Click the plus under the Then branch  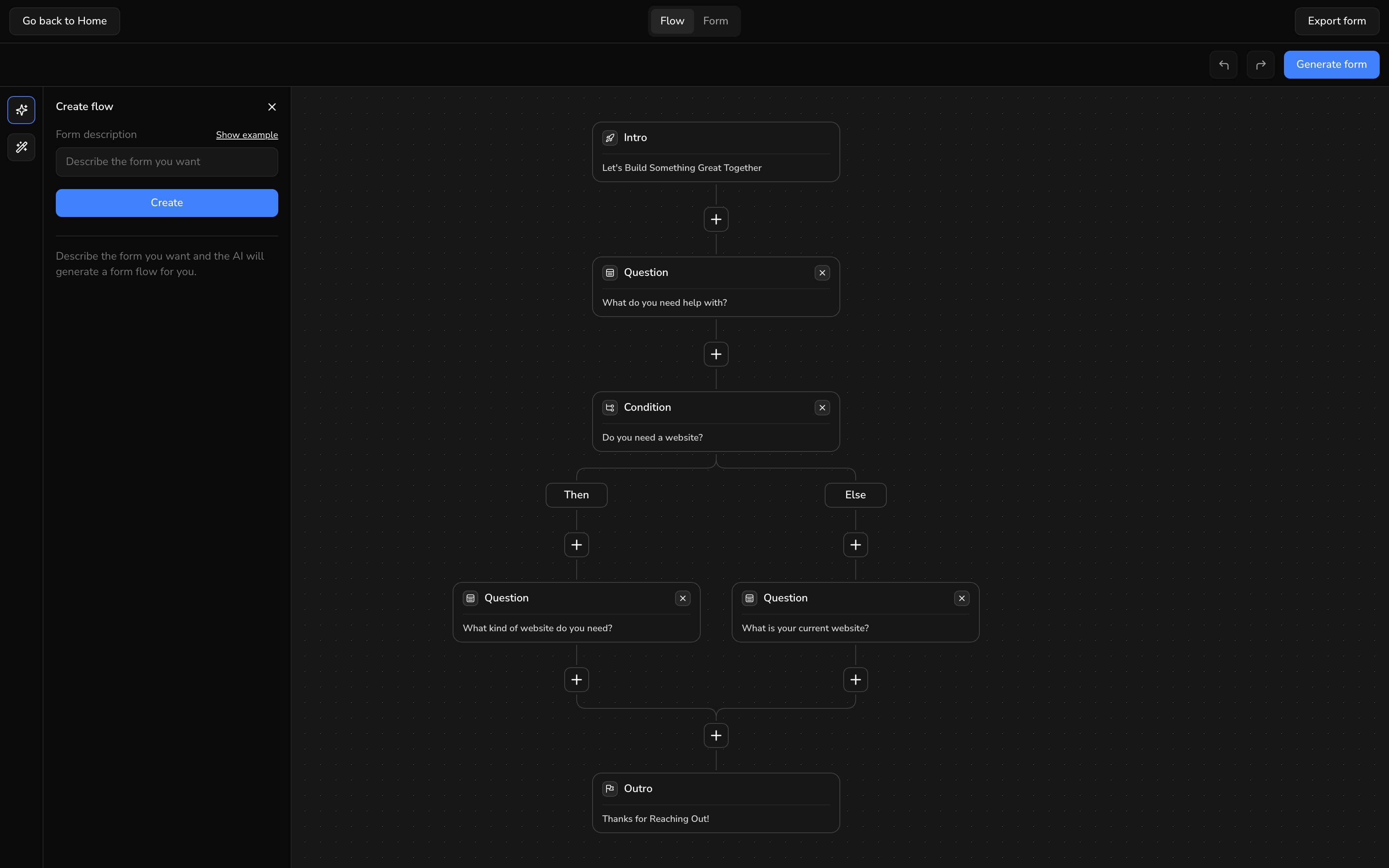click(x=576, y=544)
